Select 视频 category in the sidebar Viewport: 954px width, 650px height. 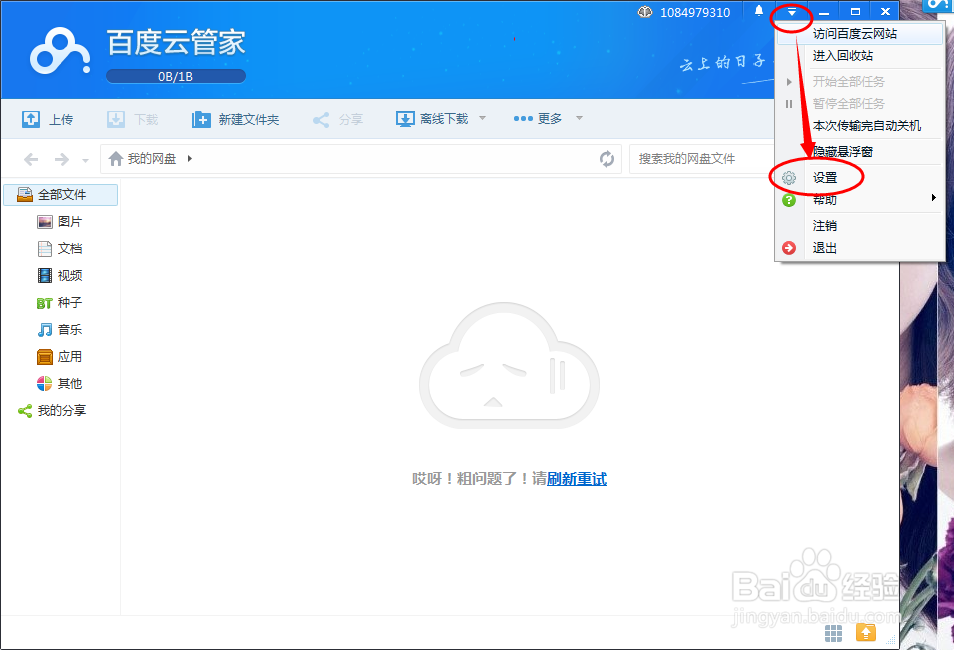[x=60, y=276]
